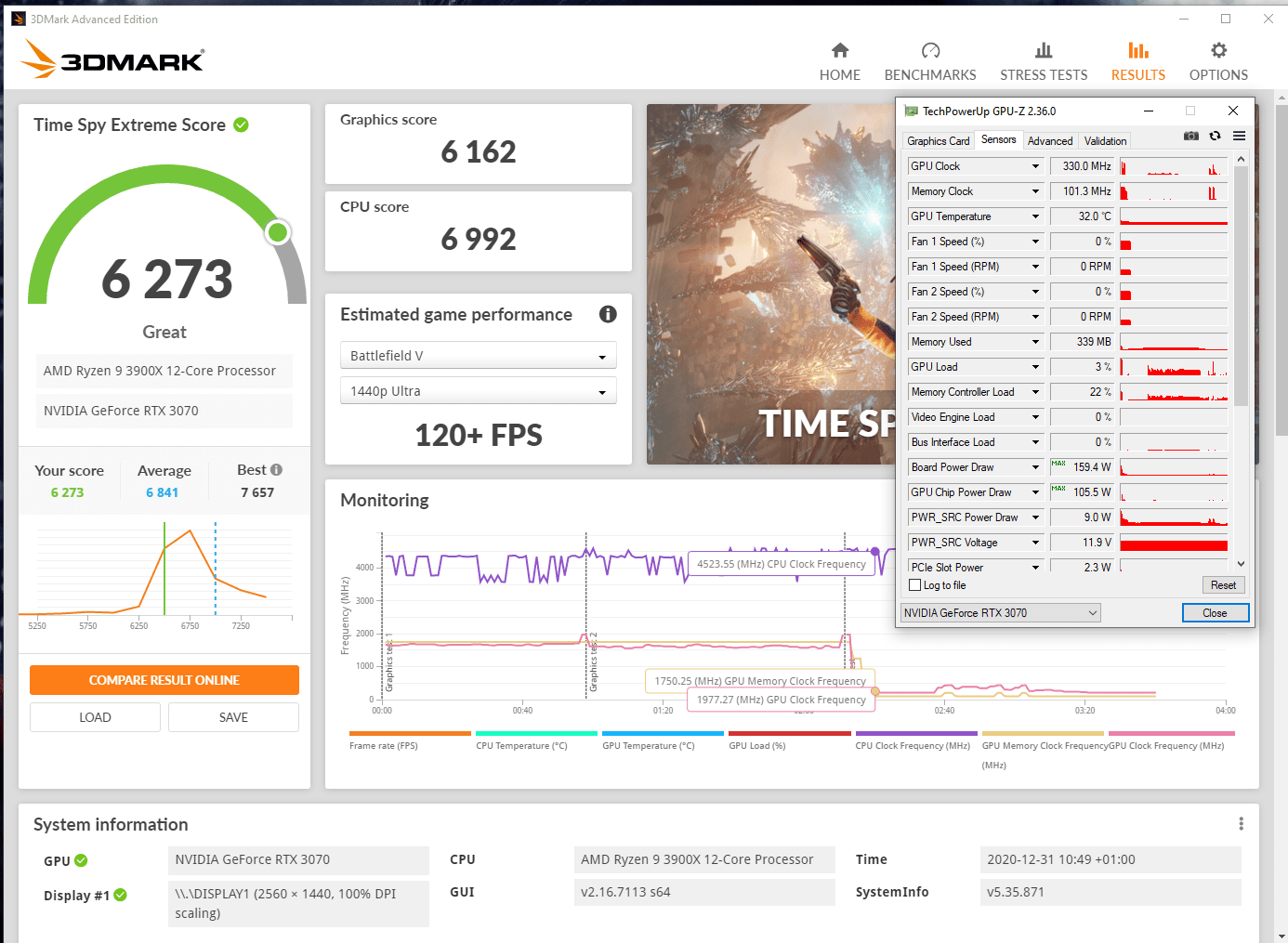Screen dimensions: 1288x943
Task: Click the GPU-Z Close button
Action: point(1215,613)
